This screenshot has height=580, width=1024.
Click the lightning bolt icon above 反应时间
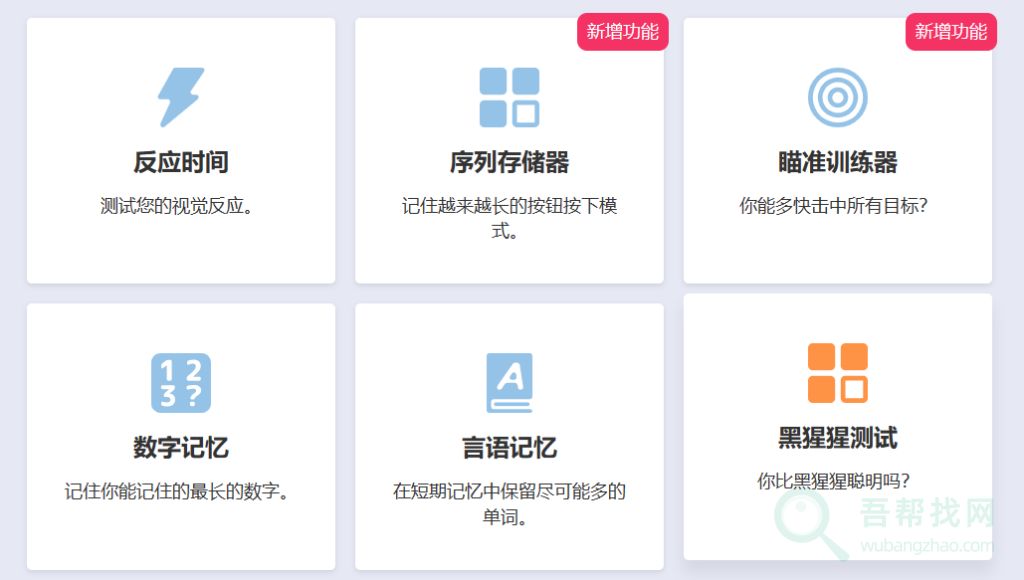tap(181, 95)
